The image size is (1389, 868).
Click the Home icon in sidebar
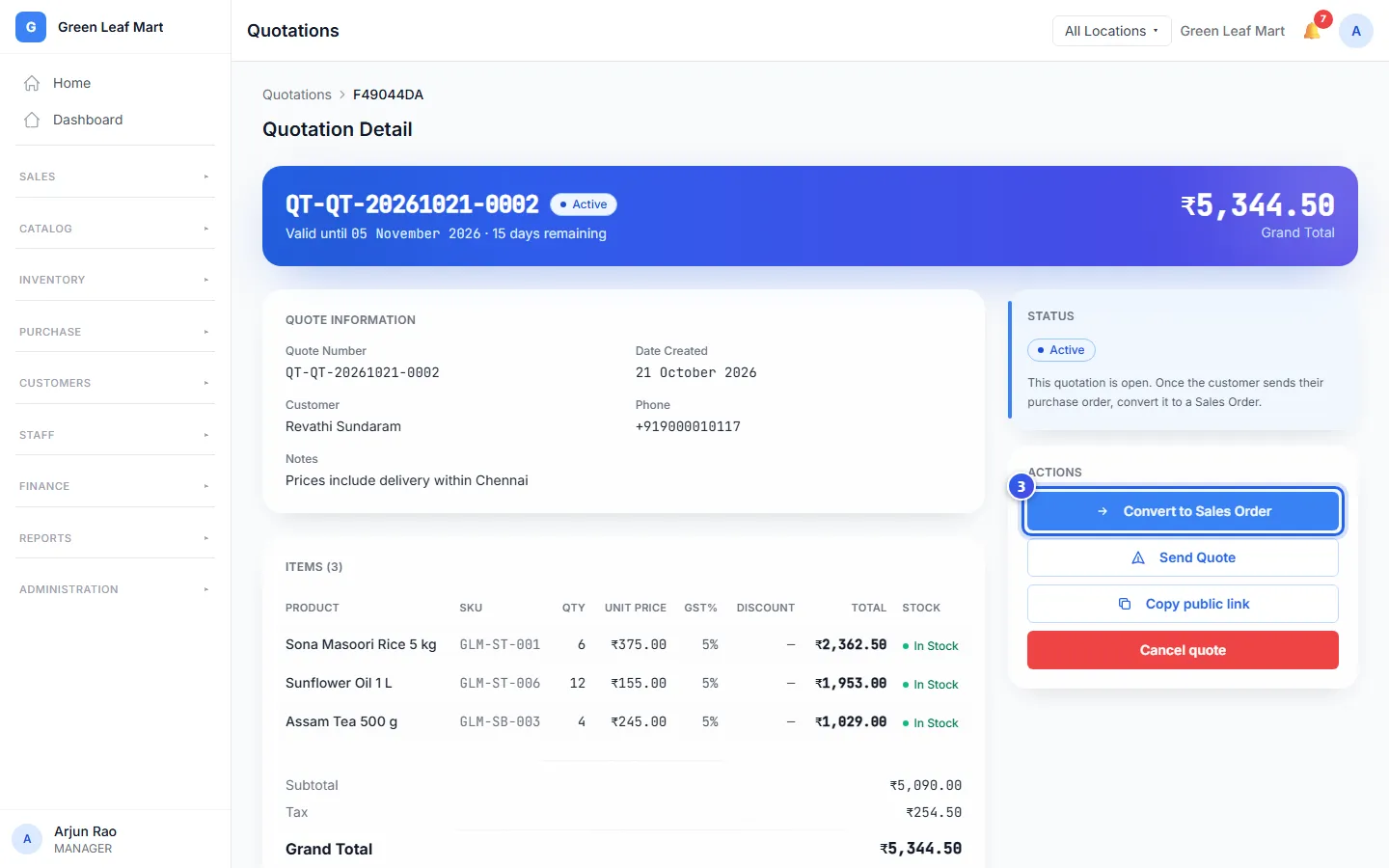(x=32, y=83)
